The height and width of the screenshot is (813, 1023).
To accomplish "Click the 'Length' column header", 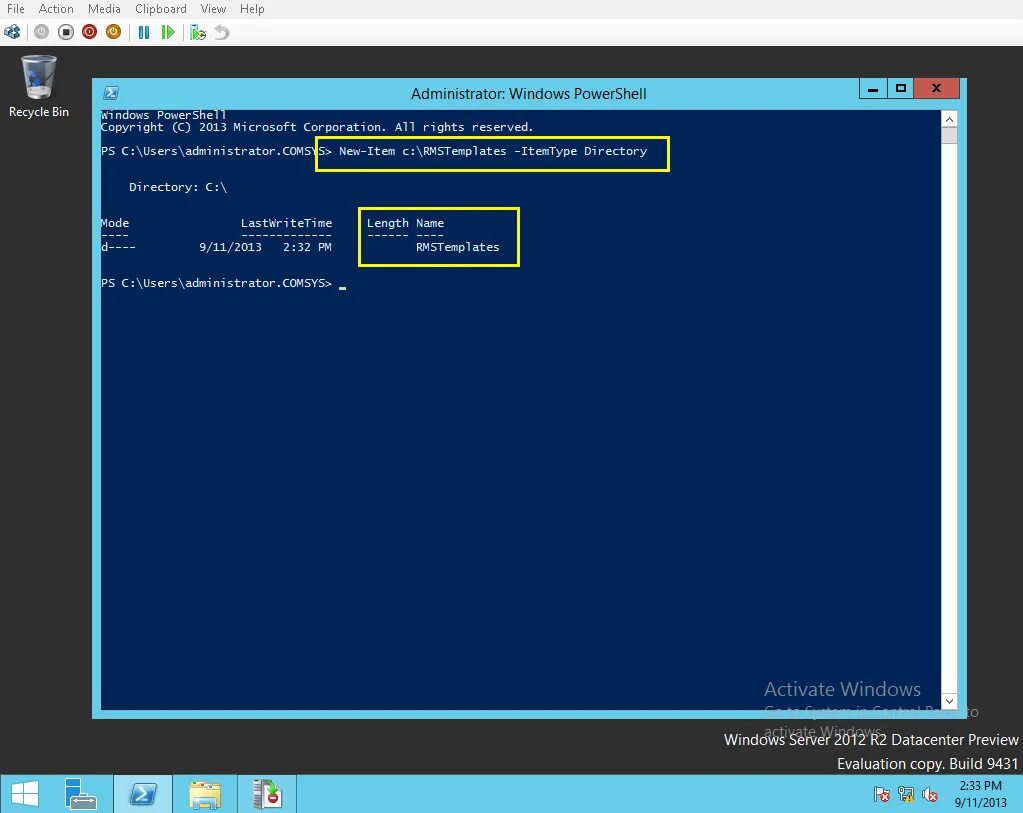I will point(388,222).
